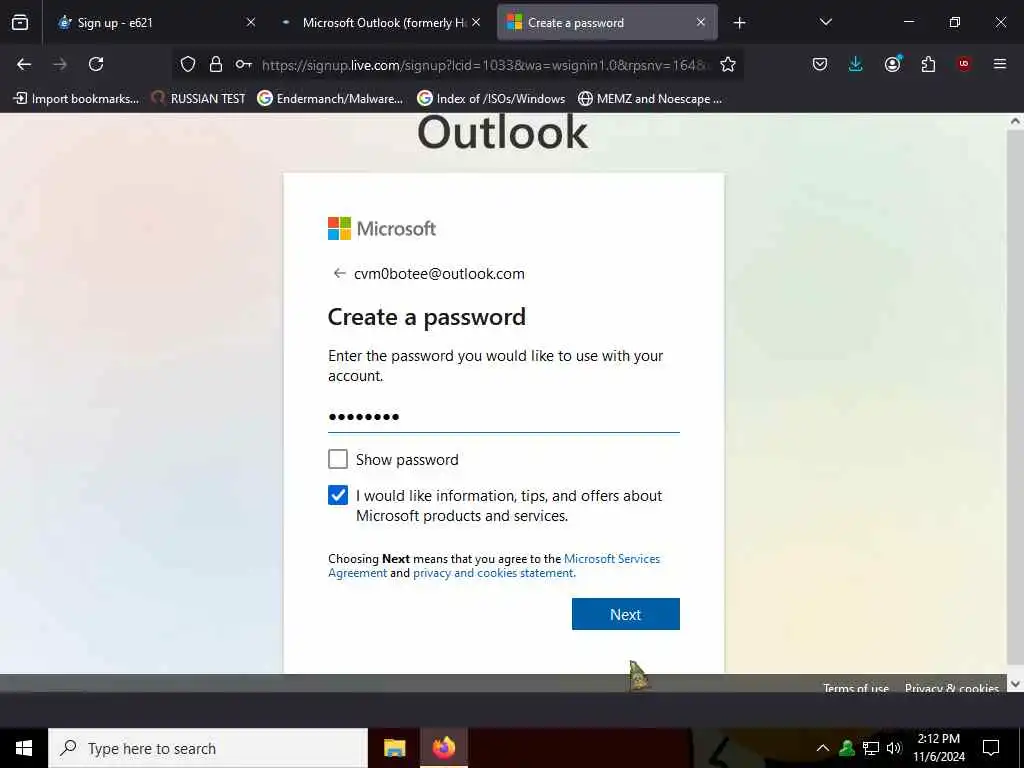Open Firefox account icon
The width and height of the screenshot is (1024, 768).
click(893, 63)
